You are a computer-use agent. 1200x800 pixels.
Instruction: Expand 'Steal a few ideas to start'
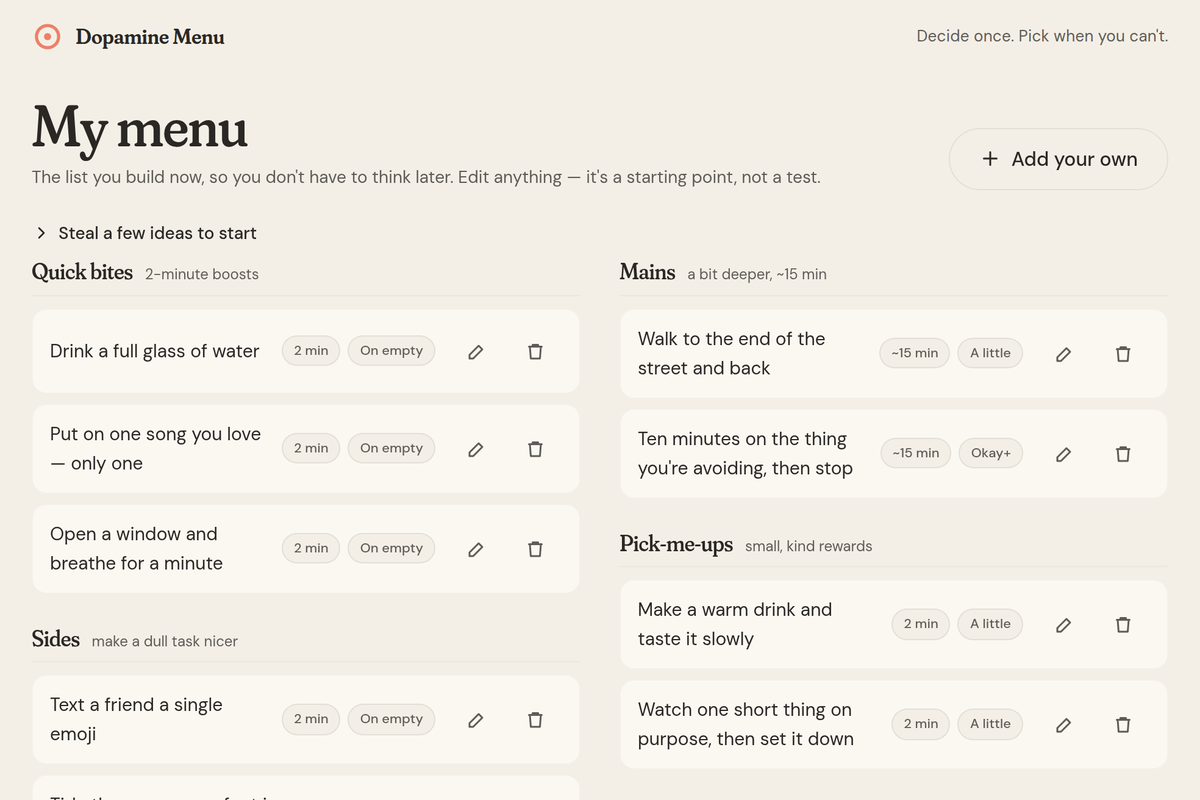tap(146, 233)
